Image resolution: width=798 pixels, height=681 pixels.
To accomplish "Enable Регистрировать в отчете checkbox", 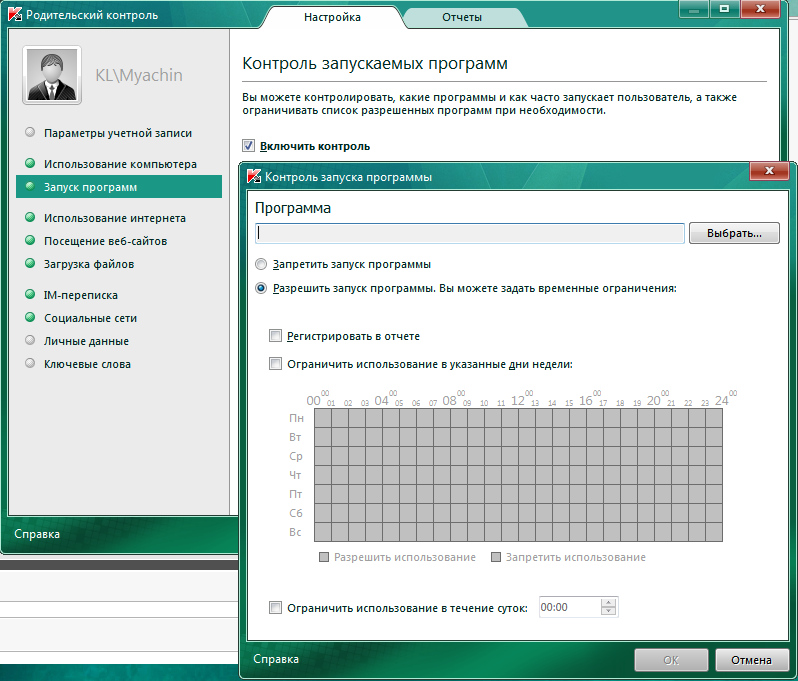I will click(275, 335).
